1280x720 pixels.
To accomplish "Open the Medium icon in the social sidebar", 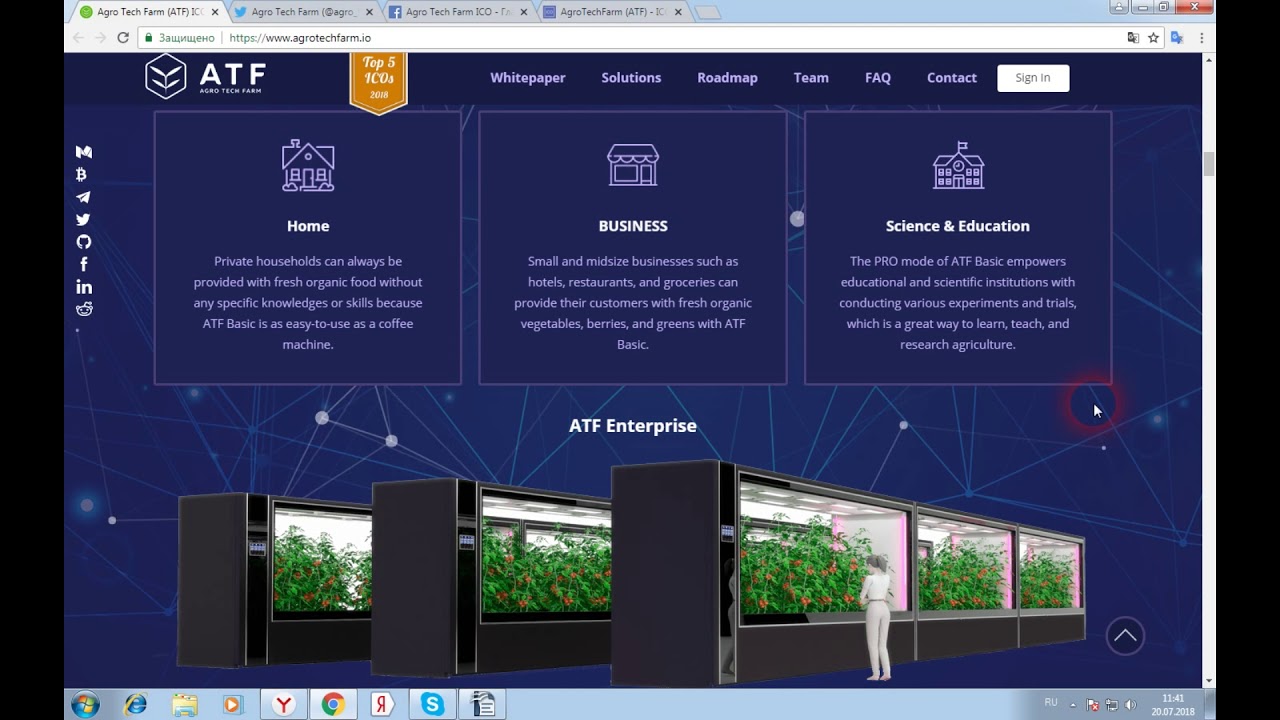I will coord(84,152).
